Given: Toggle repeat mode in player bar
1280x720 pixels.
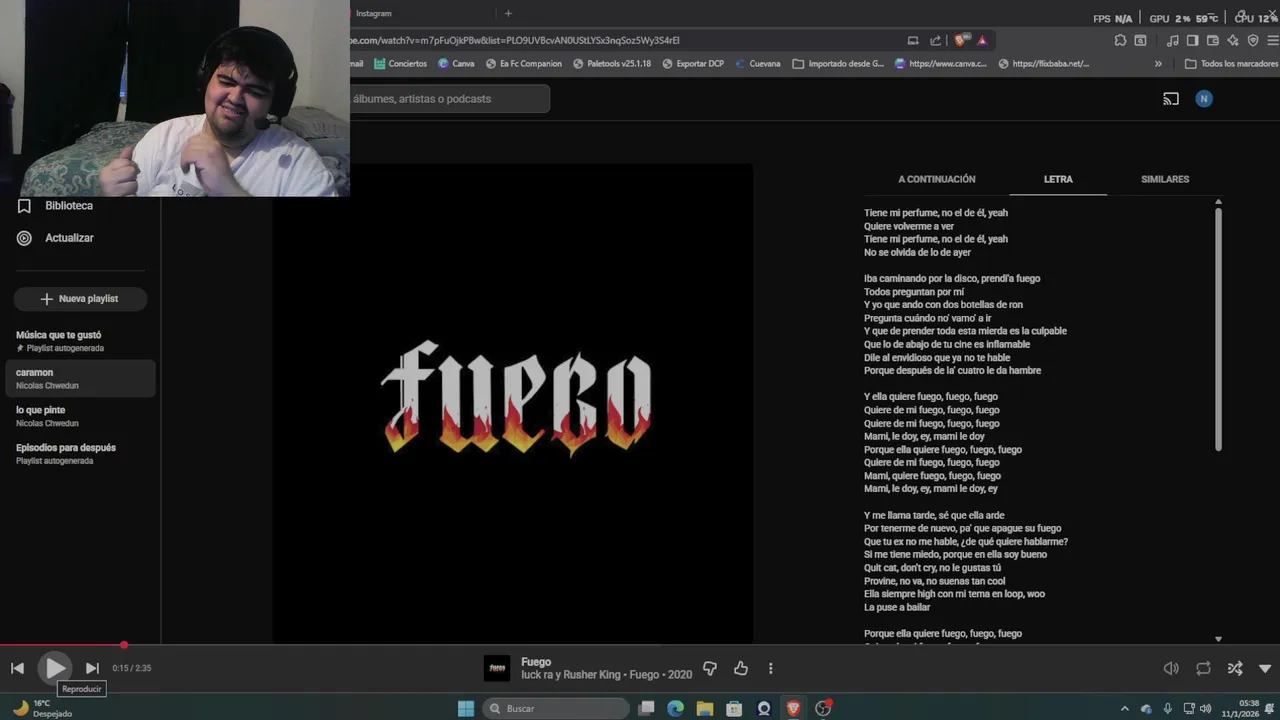Looking at the screenshot, I should pos(1203,668).
